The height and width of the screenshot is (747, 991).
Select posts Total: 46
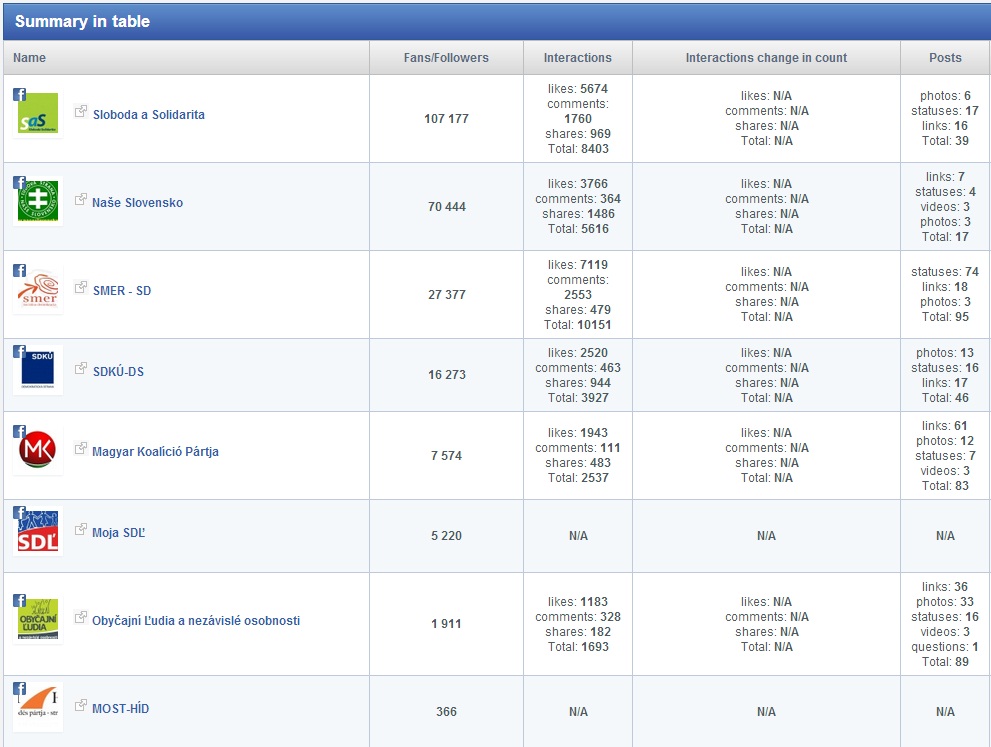coord(945,398)
